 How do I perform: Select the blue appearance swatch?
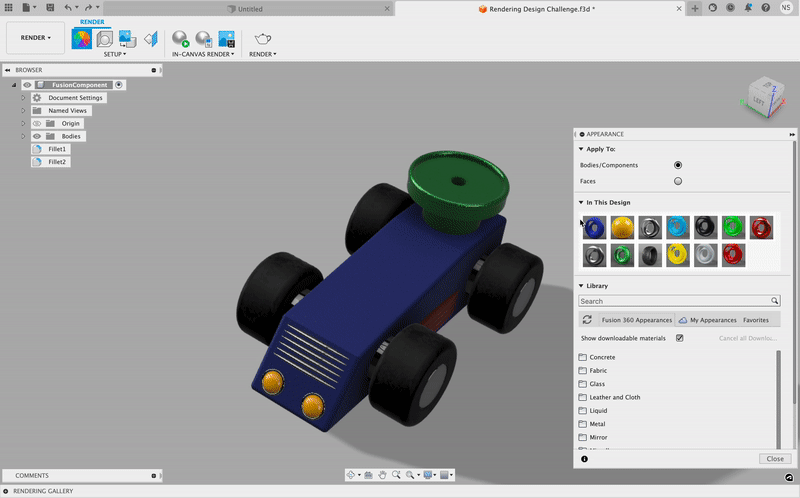click(x=594, y=228)
